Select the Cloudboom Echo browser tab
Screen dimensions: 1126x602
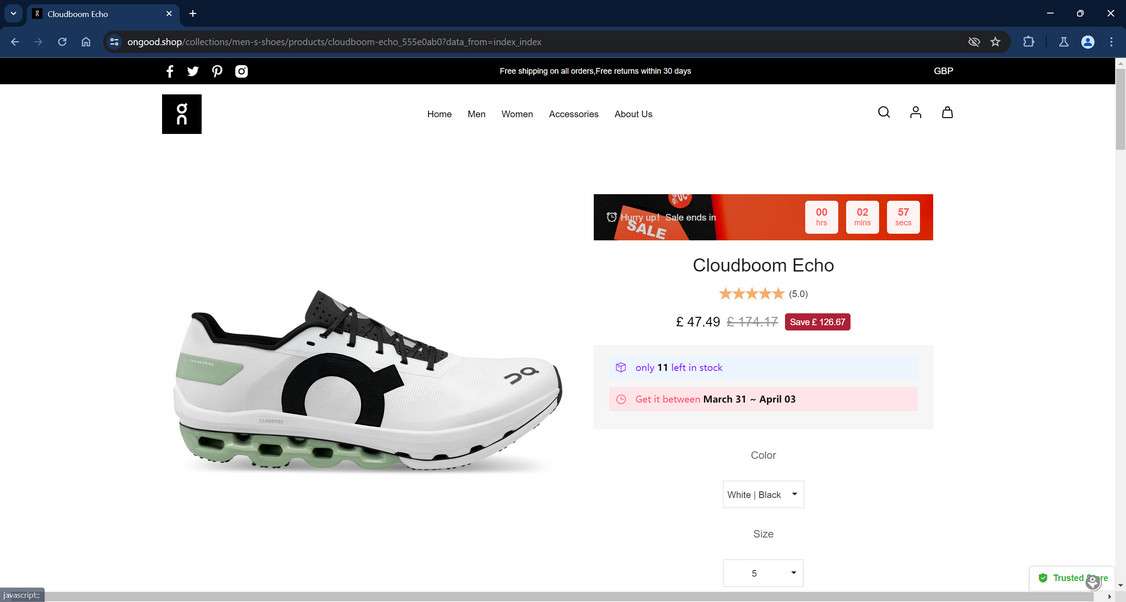[x=103, y=14]
